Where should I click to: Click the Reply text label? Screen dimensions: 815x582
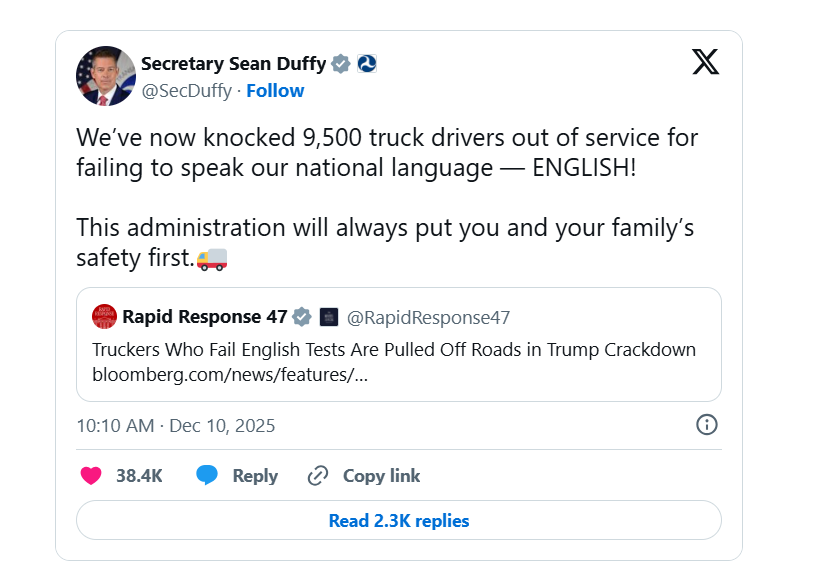point(255,476)
